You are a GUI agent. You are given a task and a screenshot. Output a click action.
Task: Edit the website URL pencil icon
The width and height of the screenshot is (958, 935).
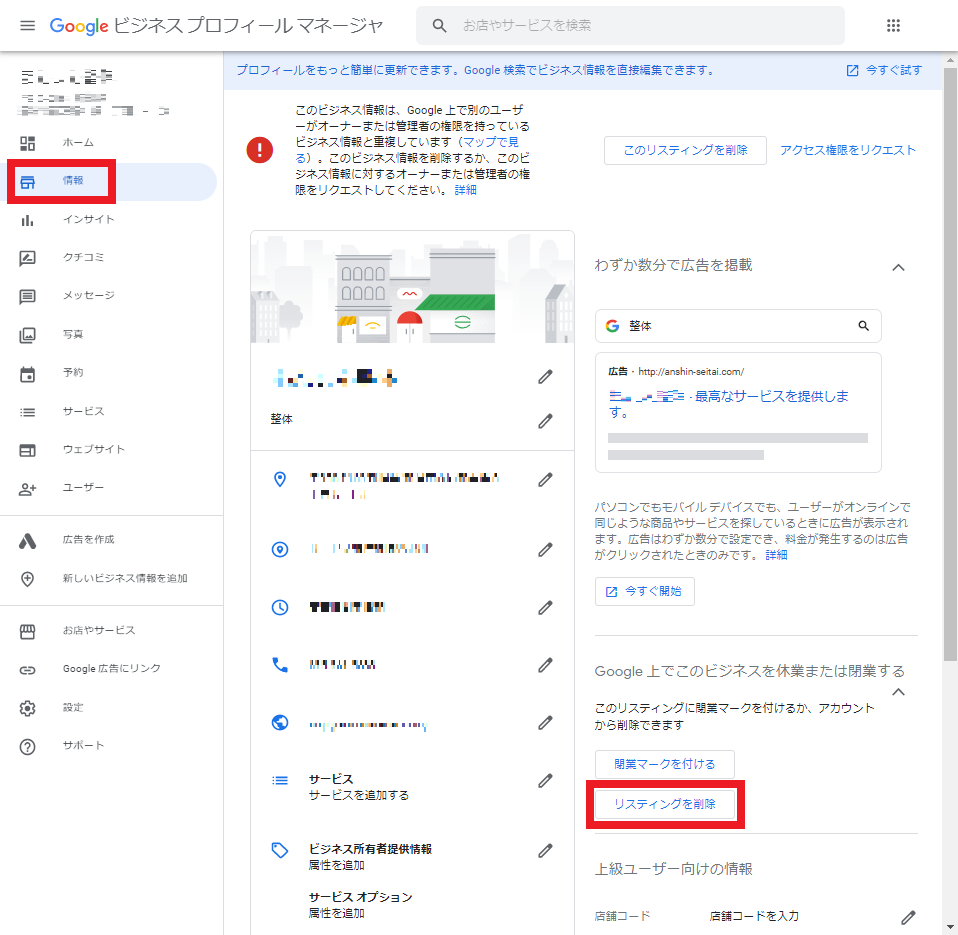point(545,723)
